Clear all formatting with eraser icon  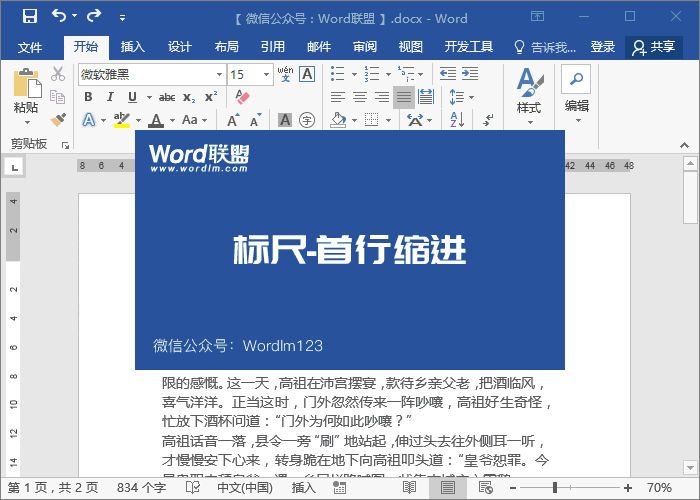click(x=242, y=97)
